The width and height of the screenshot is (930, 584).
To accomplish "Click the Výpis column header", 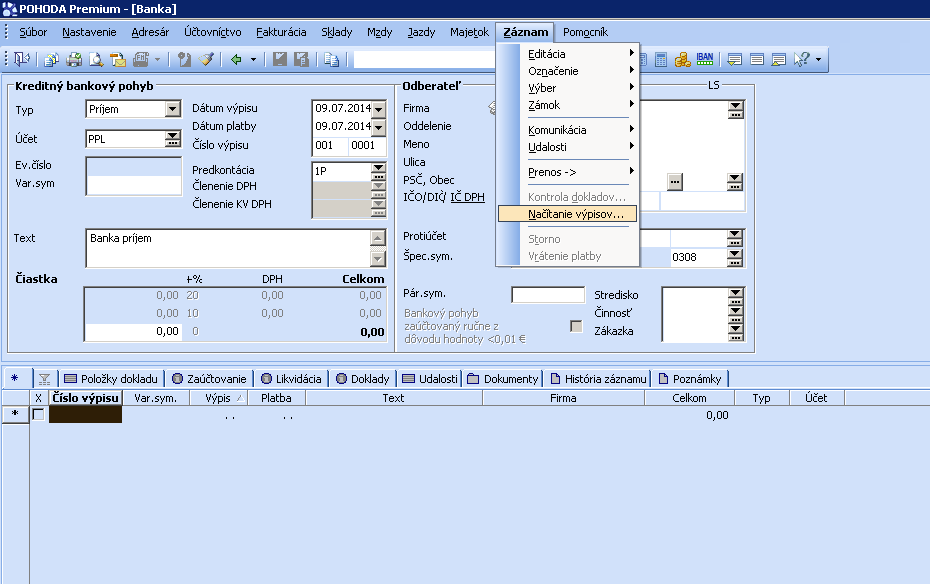I will coord(218,398).
